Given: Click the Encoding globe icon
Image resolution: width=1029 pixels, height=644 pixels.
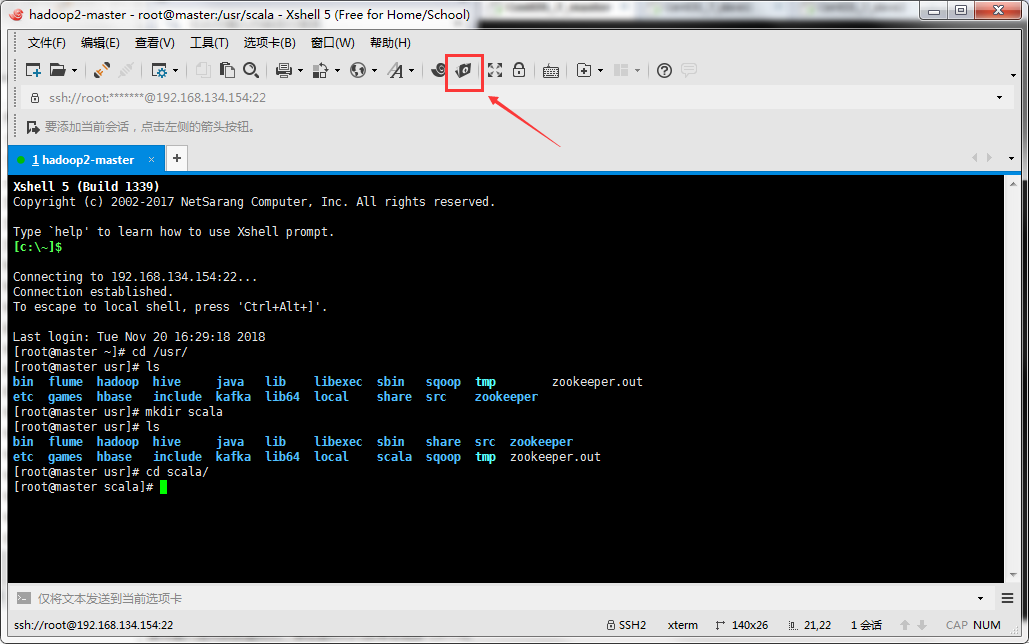Looking at the screenshot, I should point(358,70).
